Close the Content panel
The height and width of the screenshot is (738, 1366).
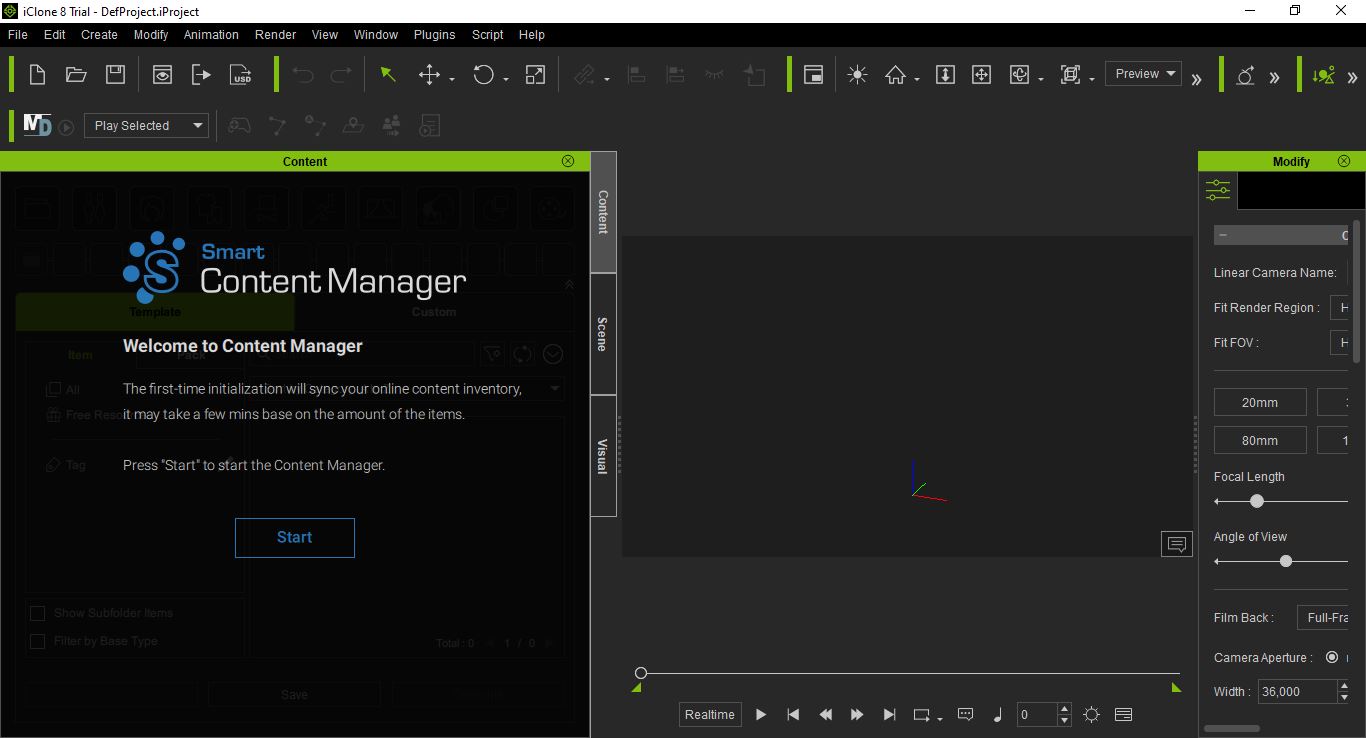point(568,161)
